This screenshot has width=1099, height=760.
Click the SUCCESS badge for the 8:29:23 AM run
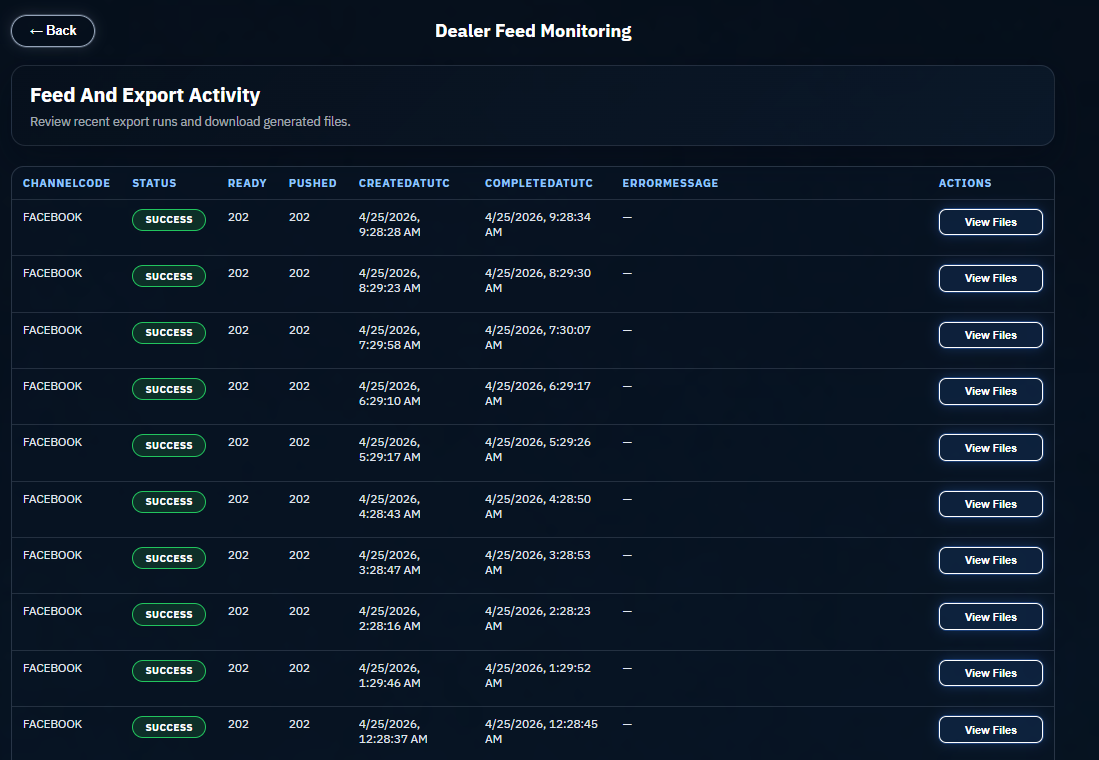pos(168,276)
